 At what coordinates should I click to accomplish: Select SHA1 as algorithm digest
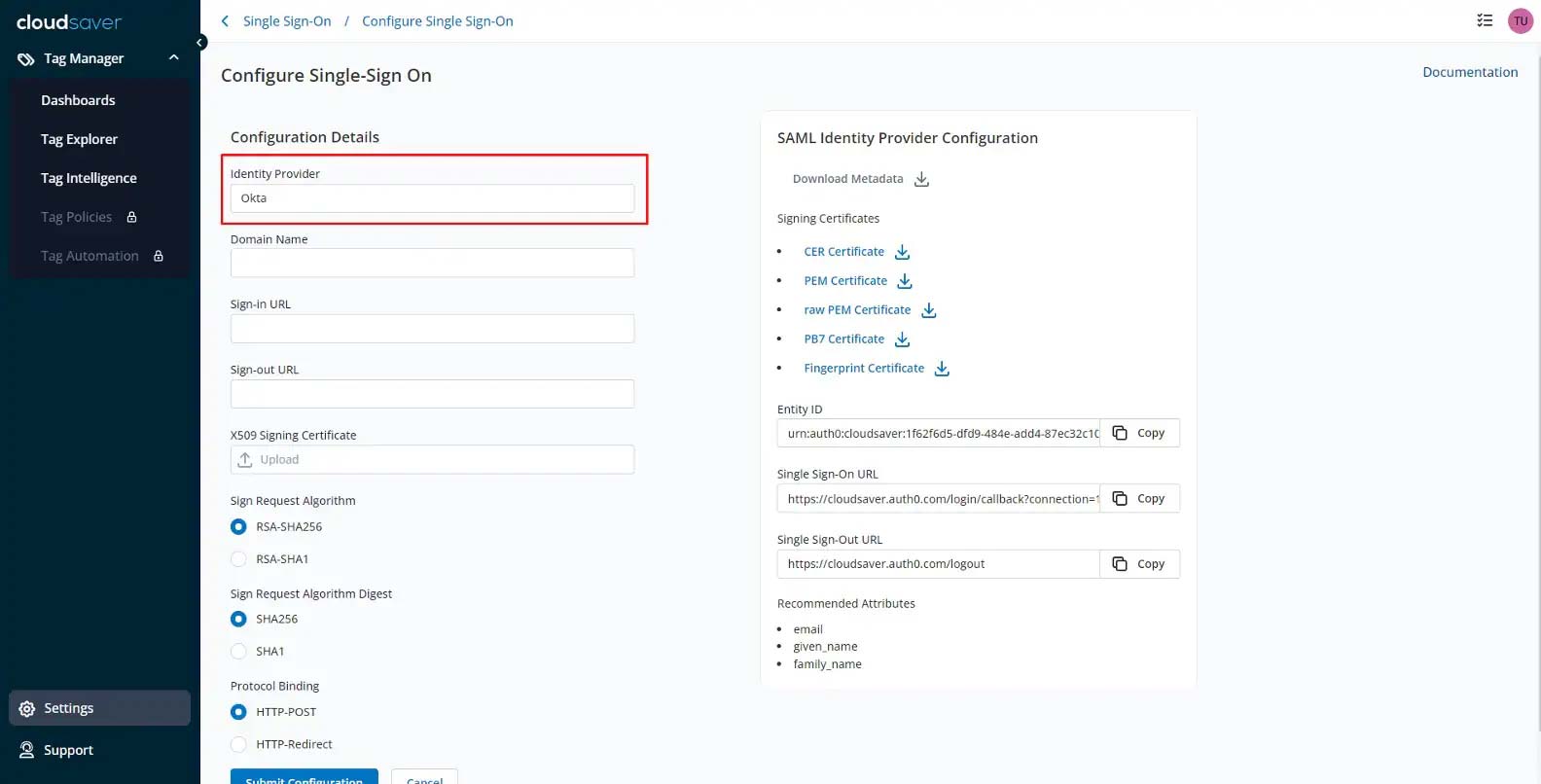(x=238, y=652)
